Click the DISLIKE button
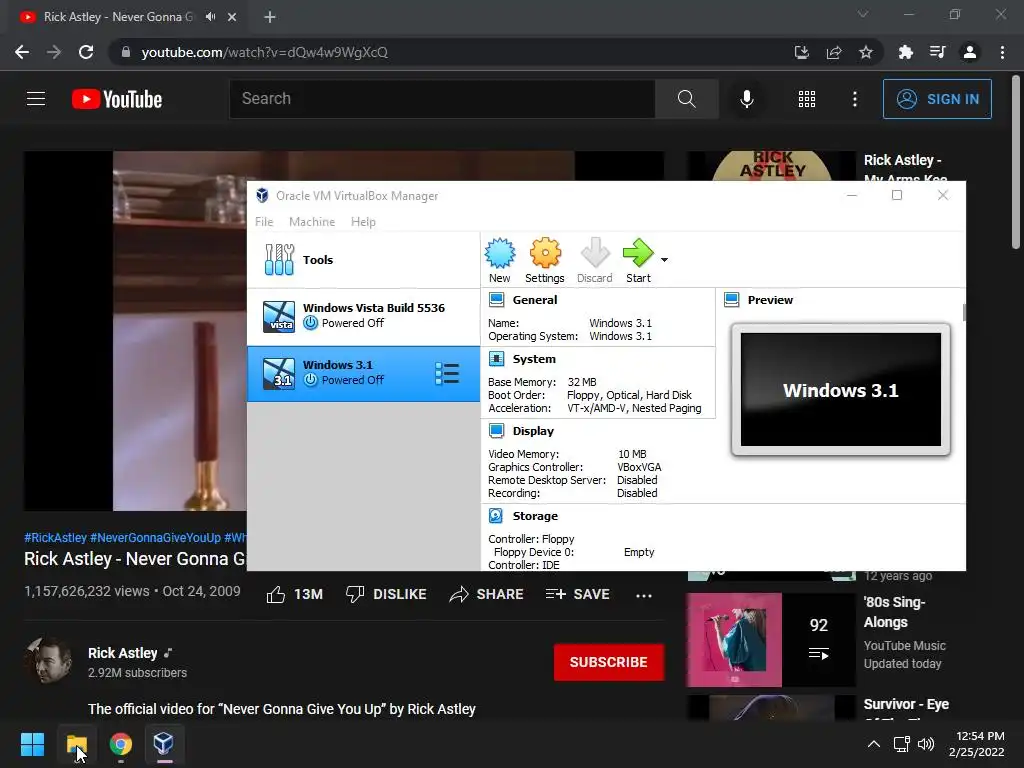The width and height of the screenshot is (1024, 768). click(386, 594)
